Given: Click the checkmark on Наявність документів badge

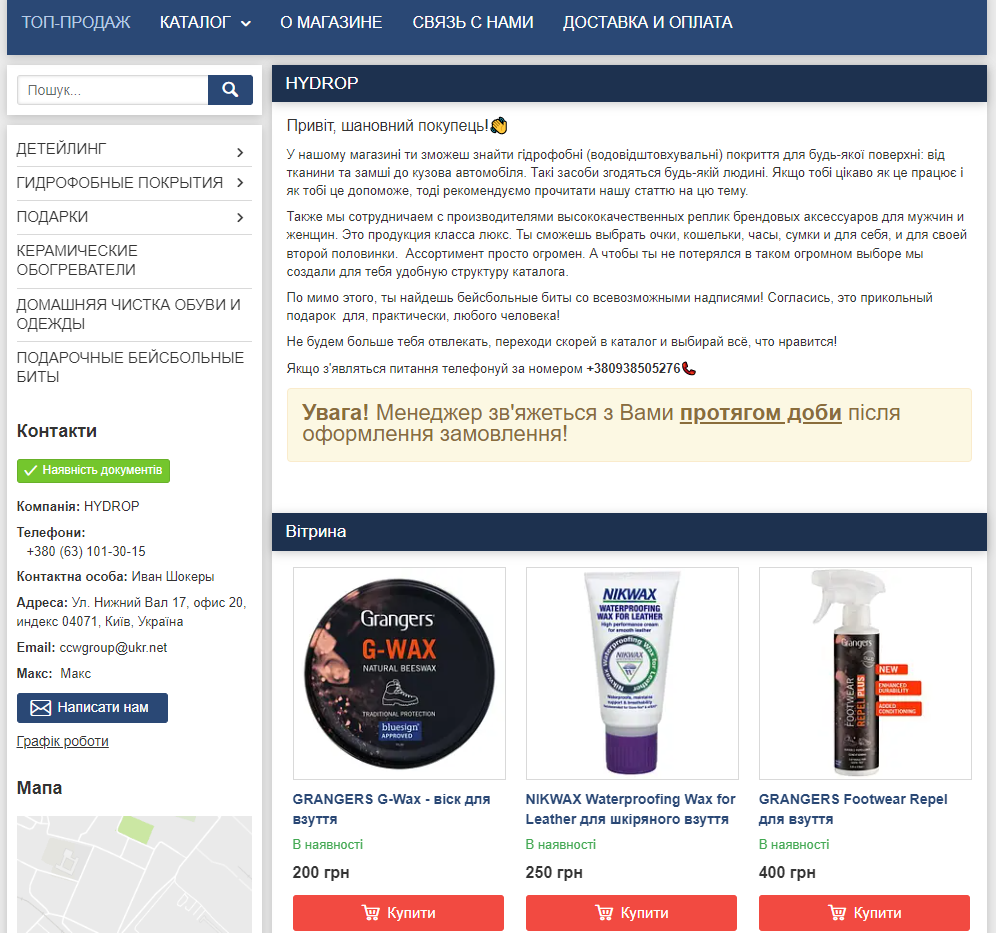Looking at the screenshot, I should (x=30, y=470).
